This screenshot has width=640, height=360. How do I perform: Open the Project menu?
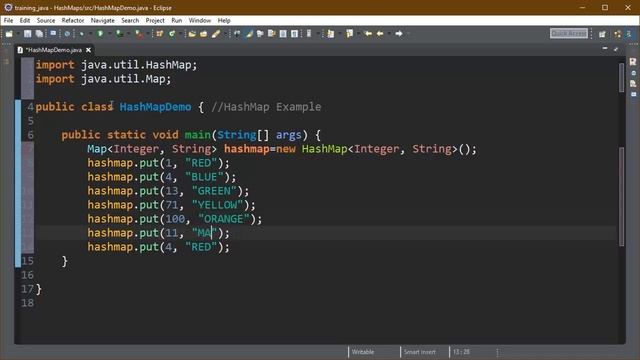pyautogui.click(x=155, y=20)
